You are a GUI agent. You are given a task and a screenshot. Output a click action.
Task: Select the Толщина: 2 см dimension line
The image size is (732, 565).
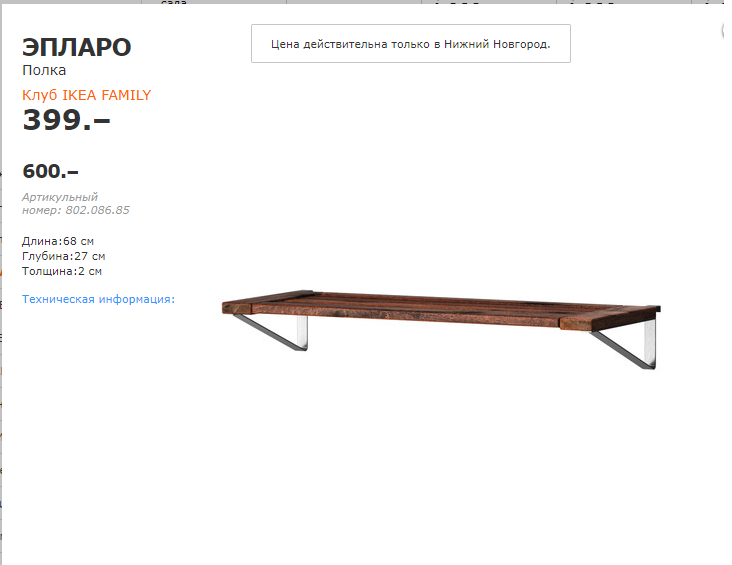tap(62, 271)
